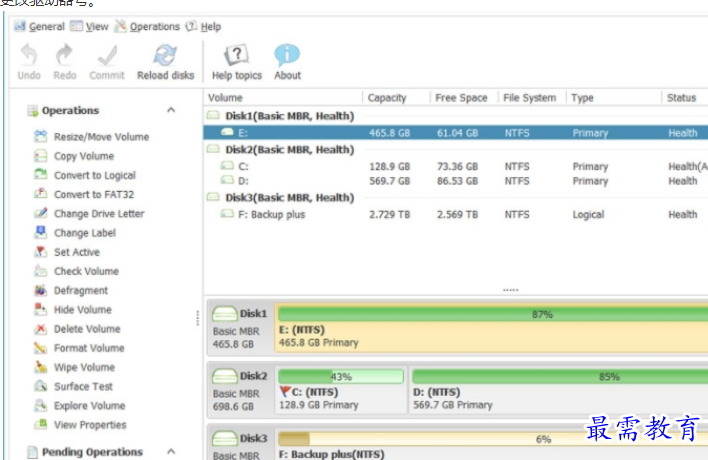The height and width of the screenshot is (460, 708).
Task: Collapse the Operations panel section
Action: point(171,110)
